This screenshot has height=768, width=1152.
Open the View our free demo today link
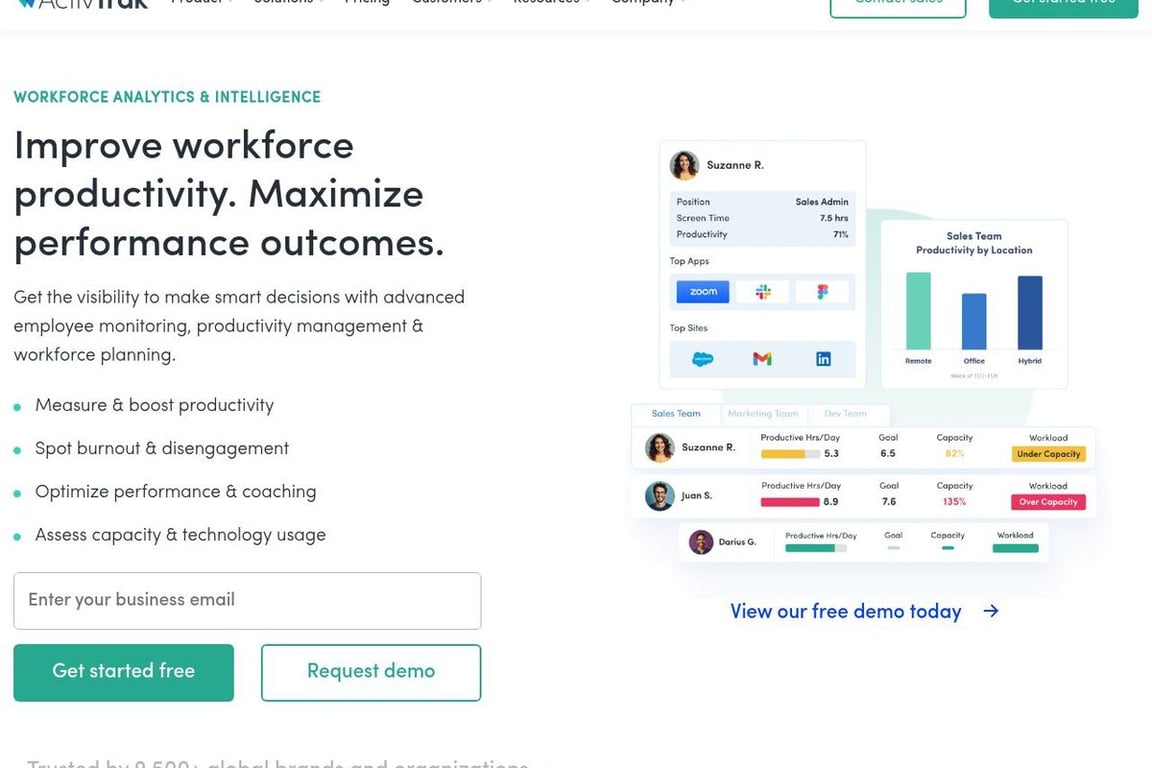846,611
